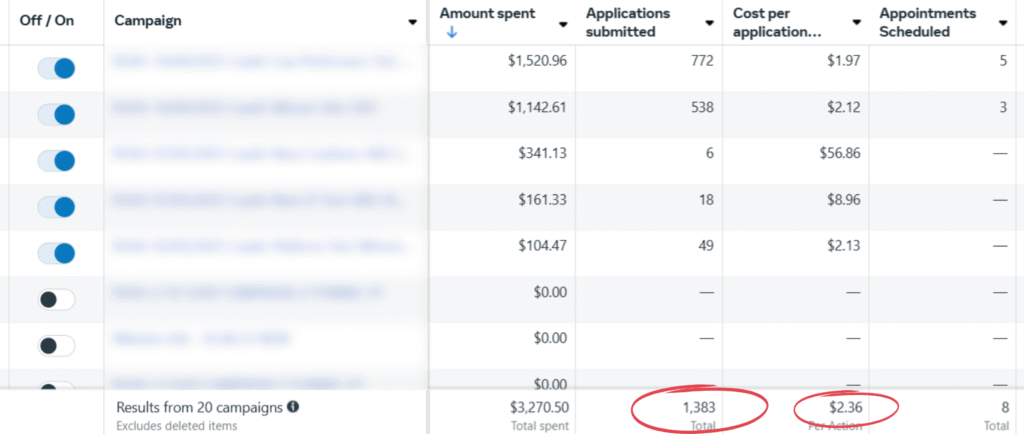
Task: Turn off the campaign that spent $1,520.96
Action: (57, 68)
